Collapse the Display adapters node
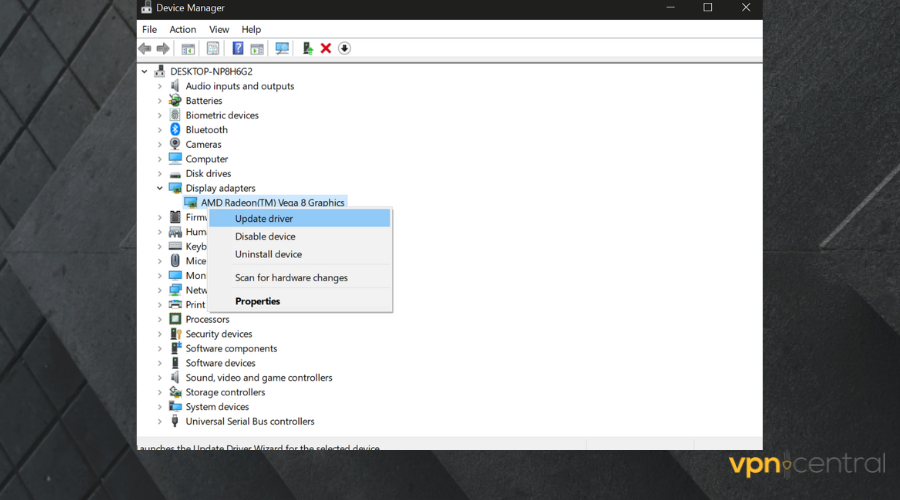 (160, 188)
